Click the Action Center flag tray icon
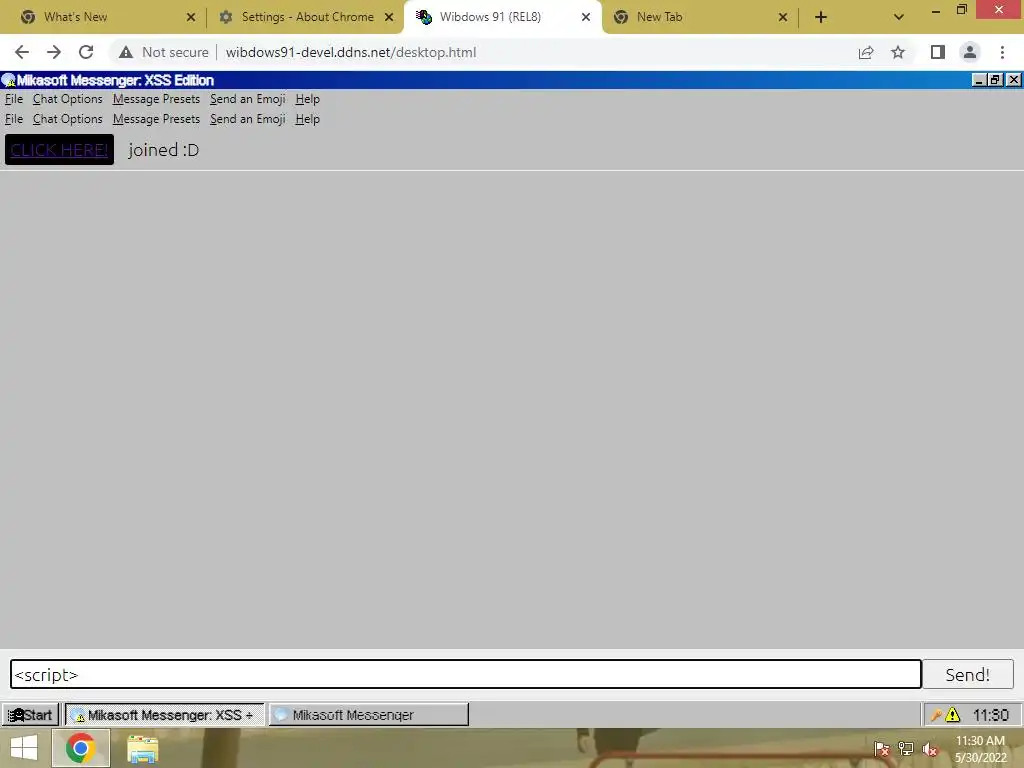Viewport: 1024px width, 768px height. coord(882,749)
